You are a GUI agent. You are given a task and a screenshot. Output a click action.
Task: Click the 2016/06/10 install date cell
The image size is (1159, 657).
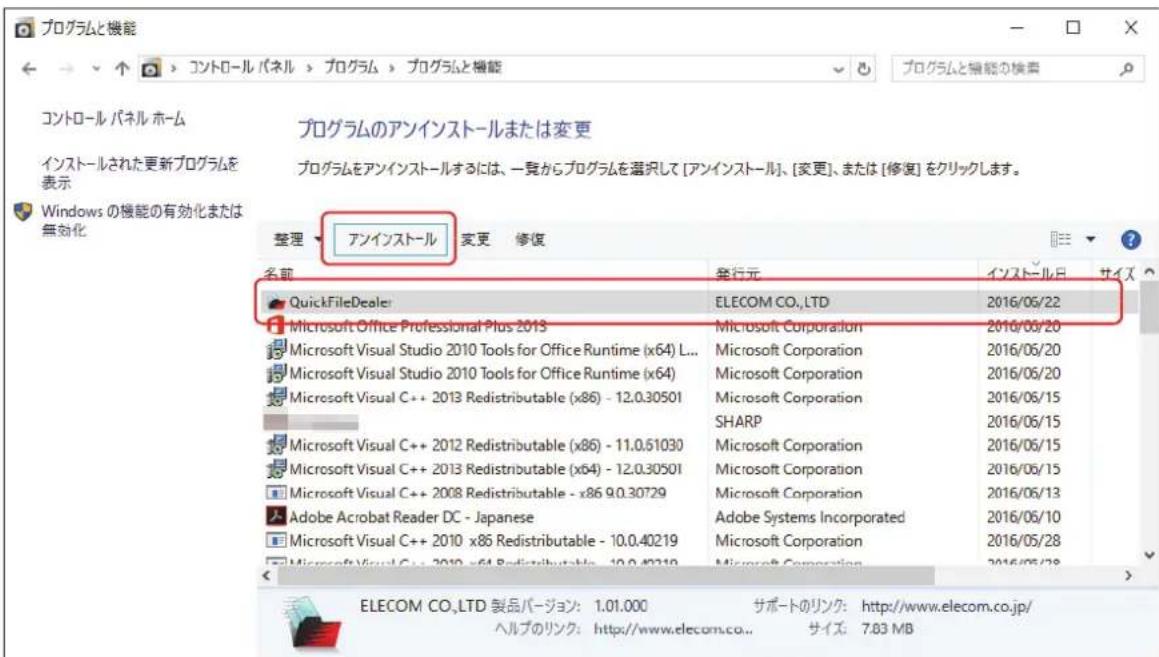1023,517
